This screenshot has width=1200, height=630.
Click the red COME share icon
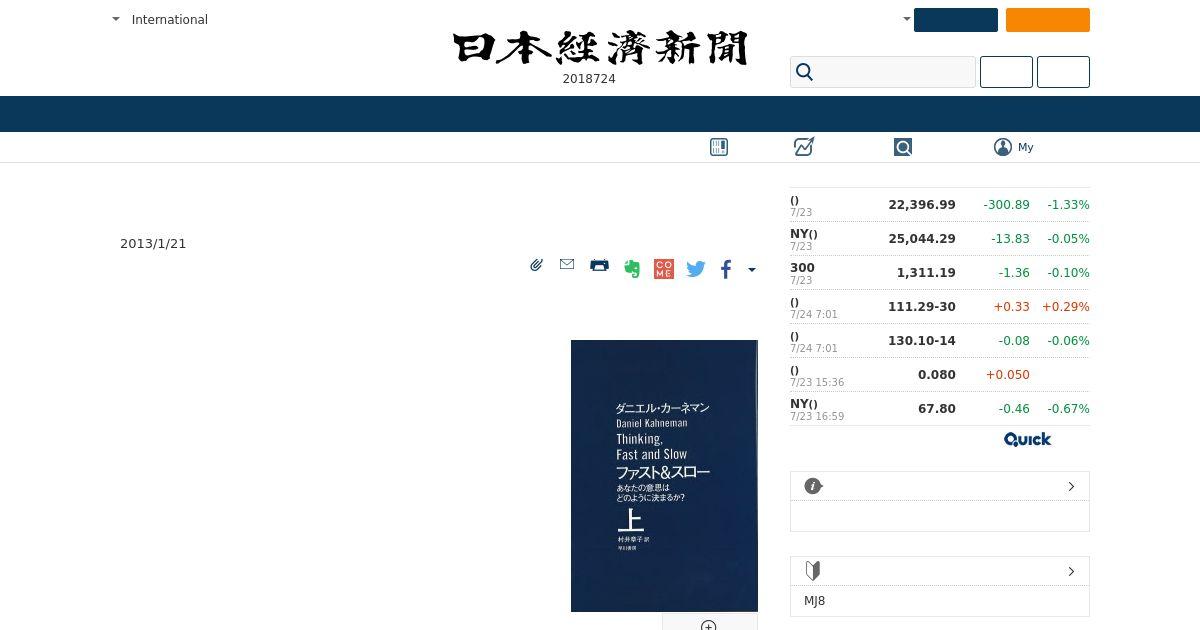pos(664,269)
